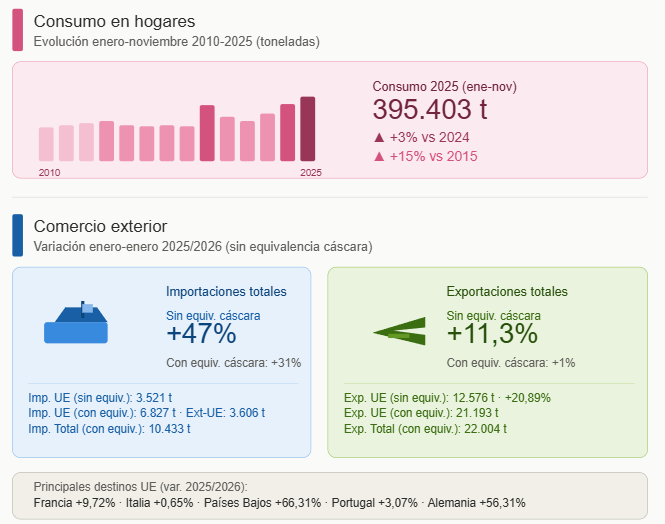Click the +11,3% exports value

tap(492, 333)
